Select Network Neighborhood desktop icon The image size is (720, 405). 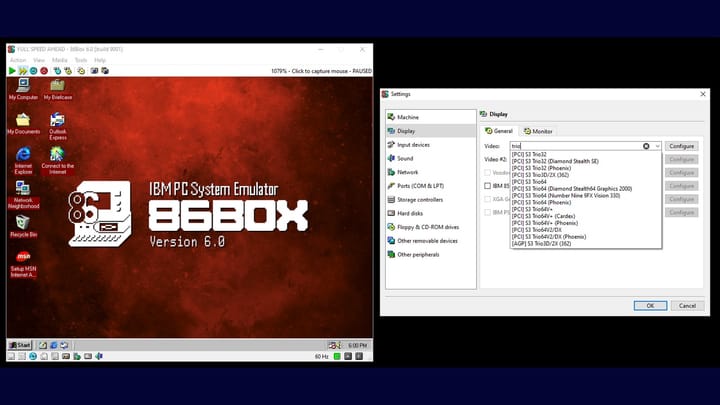[23, 195]
